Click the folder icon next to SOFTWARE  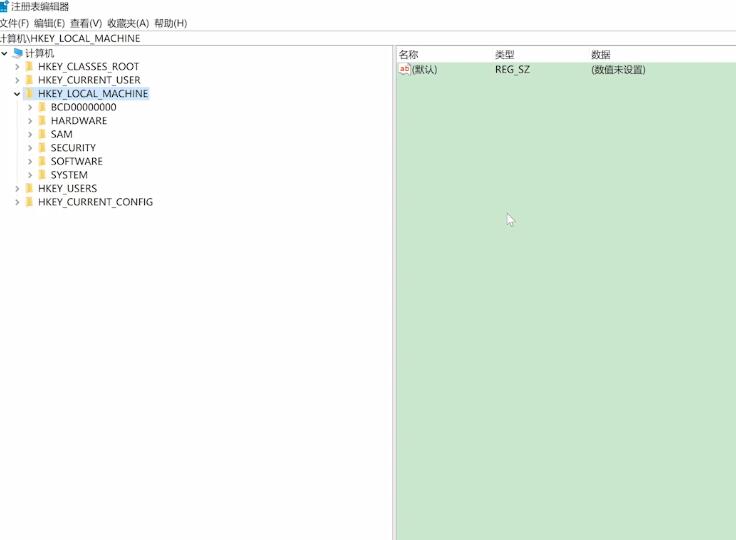point(42,161)
